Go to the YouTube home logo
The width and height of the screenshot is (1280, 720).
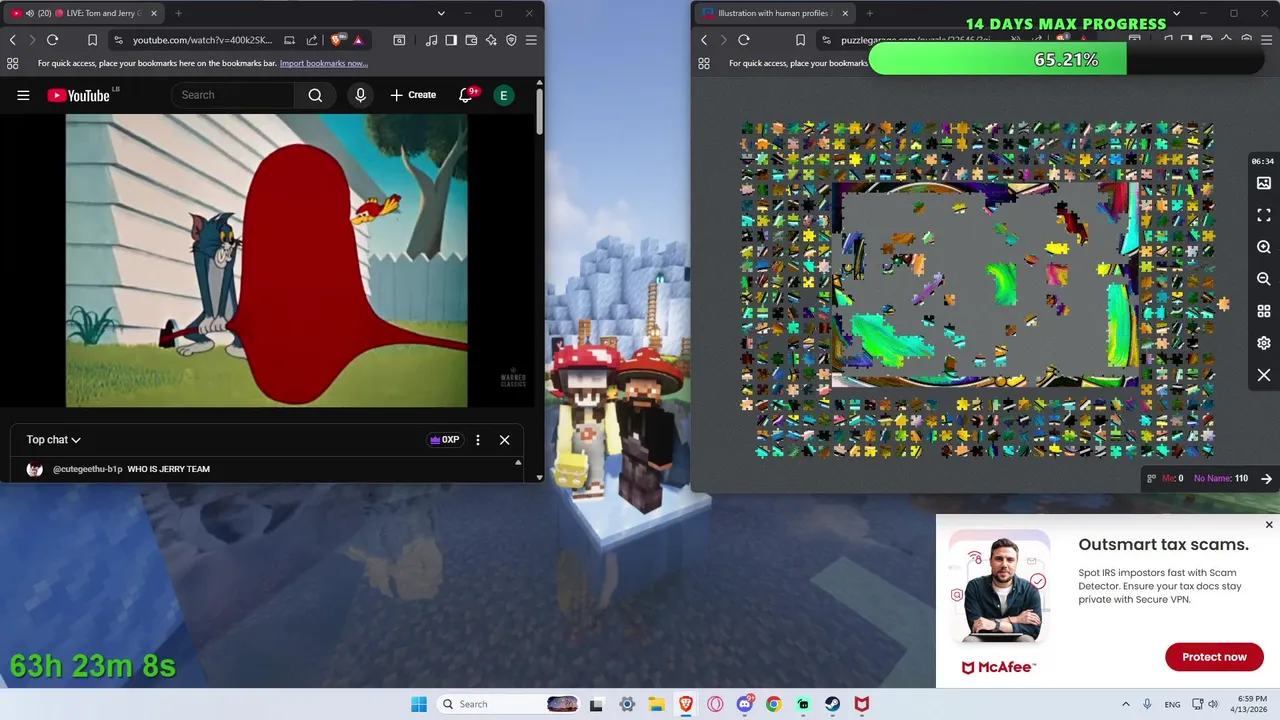(78, 95)
